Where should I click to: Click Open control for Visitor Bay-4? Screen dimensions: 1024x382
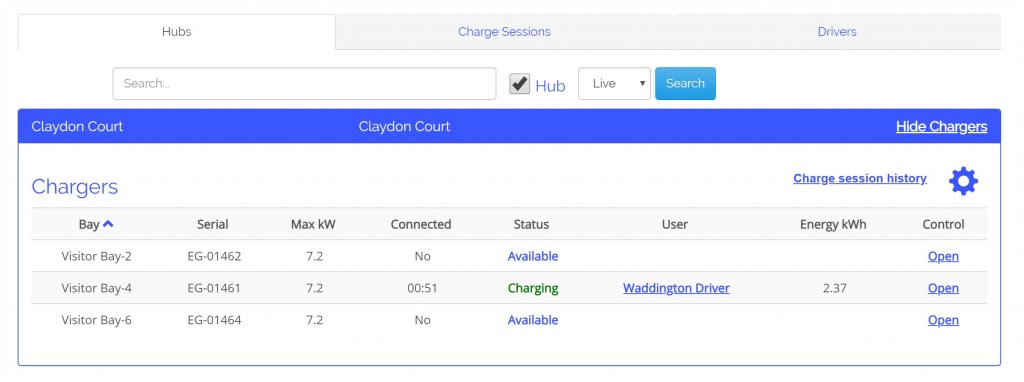(x=943, y=288)
